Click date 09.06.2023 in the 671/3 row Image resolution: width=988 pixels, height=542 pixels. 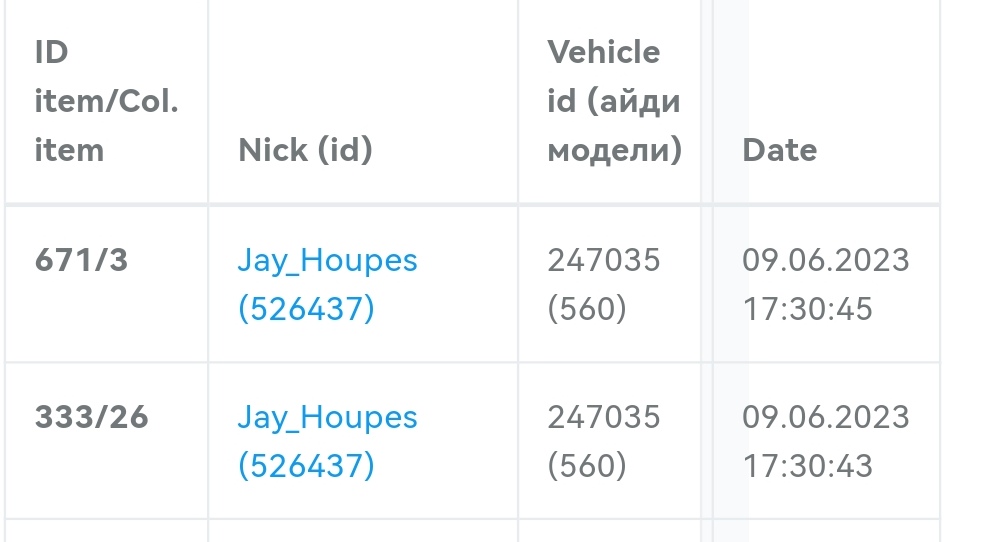(x=826, y=260)
